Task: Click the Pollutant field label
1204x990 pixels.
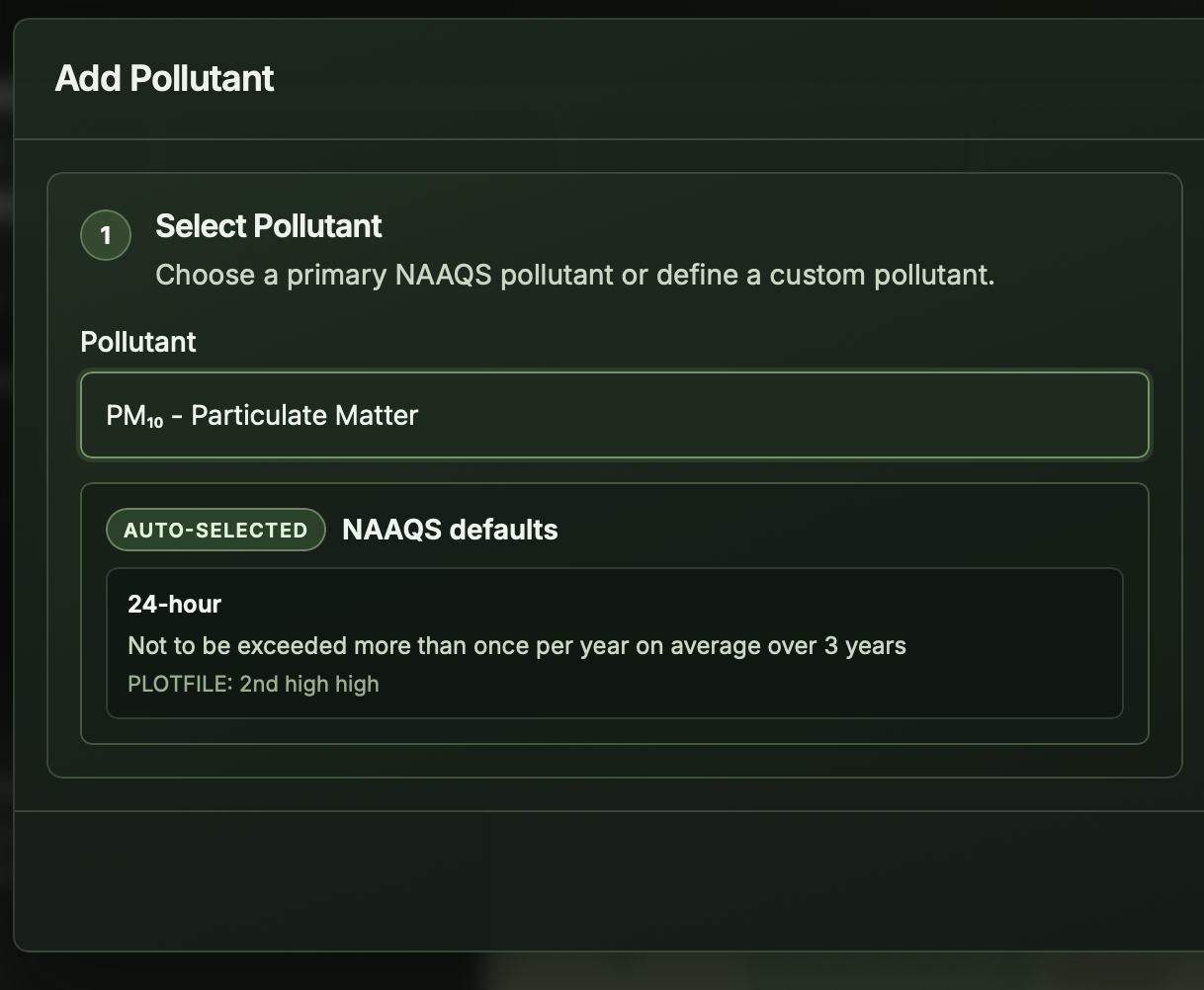Action: [x=138, y=342]
